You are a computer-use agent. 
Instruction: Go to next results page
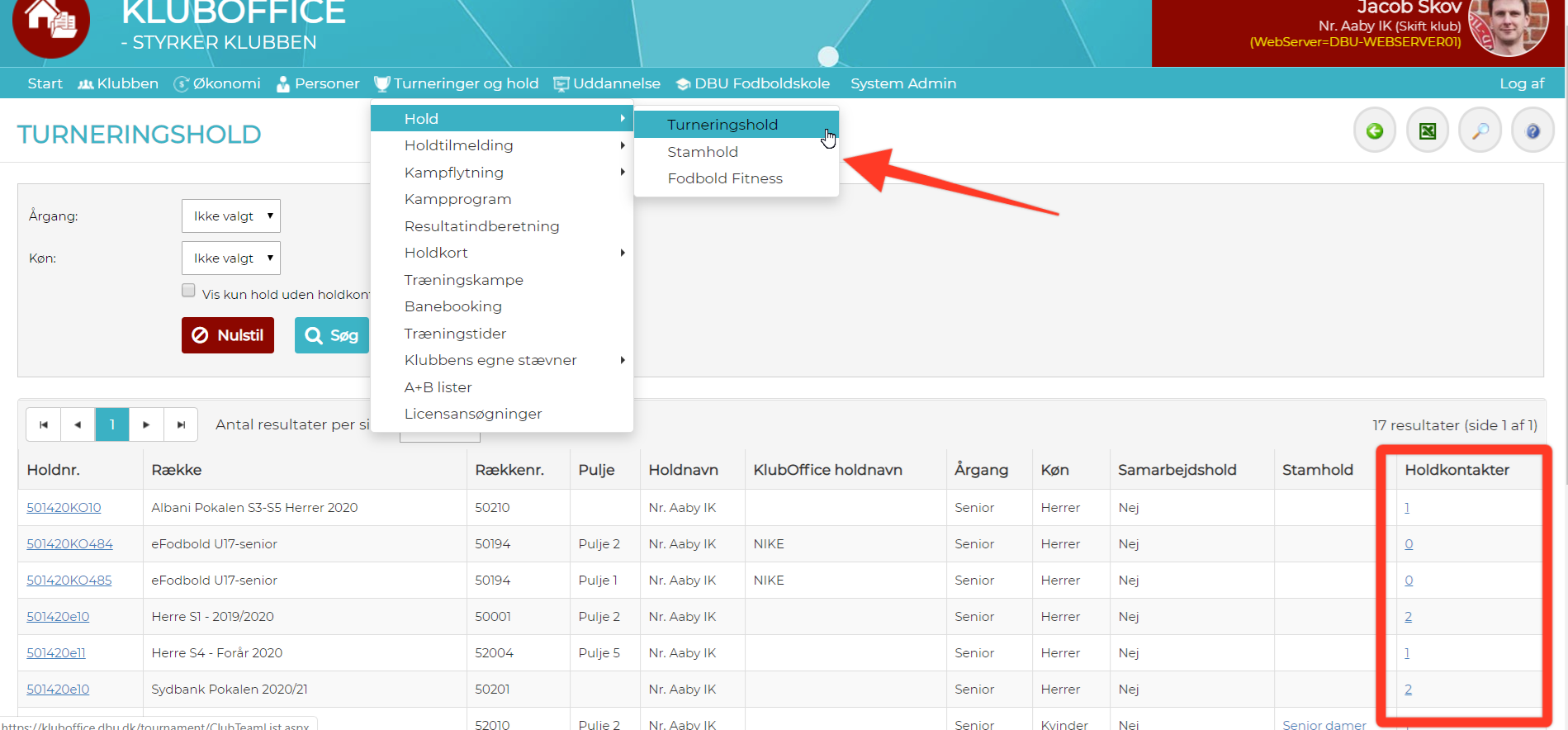pos(146,424)
